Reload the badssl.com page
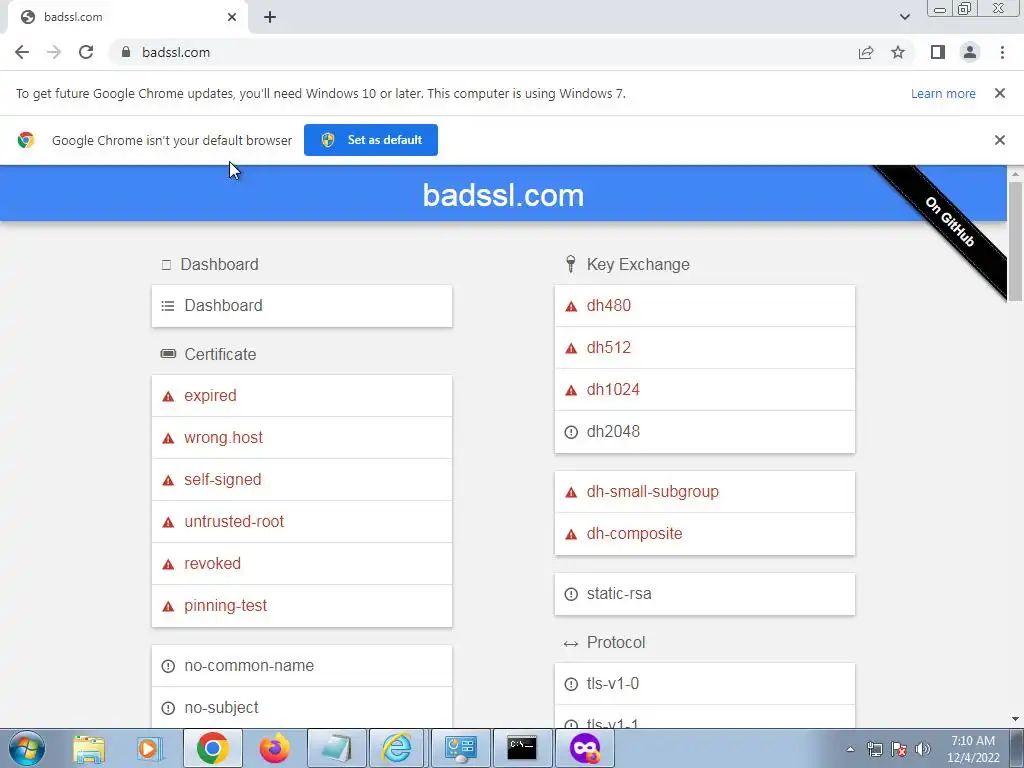Image resolution: width=1024 pixels, height=768 pixels. (x=86, y=52)
